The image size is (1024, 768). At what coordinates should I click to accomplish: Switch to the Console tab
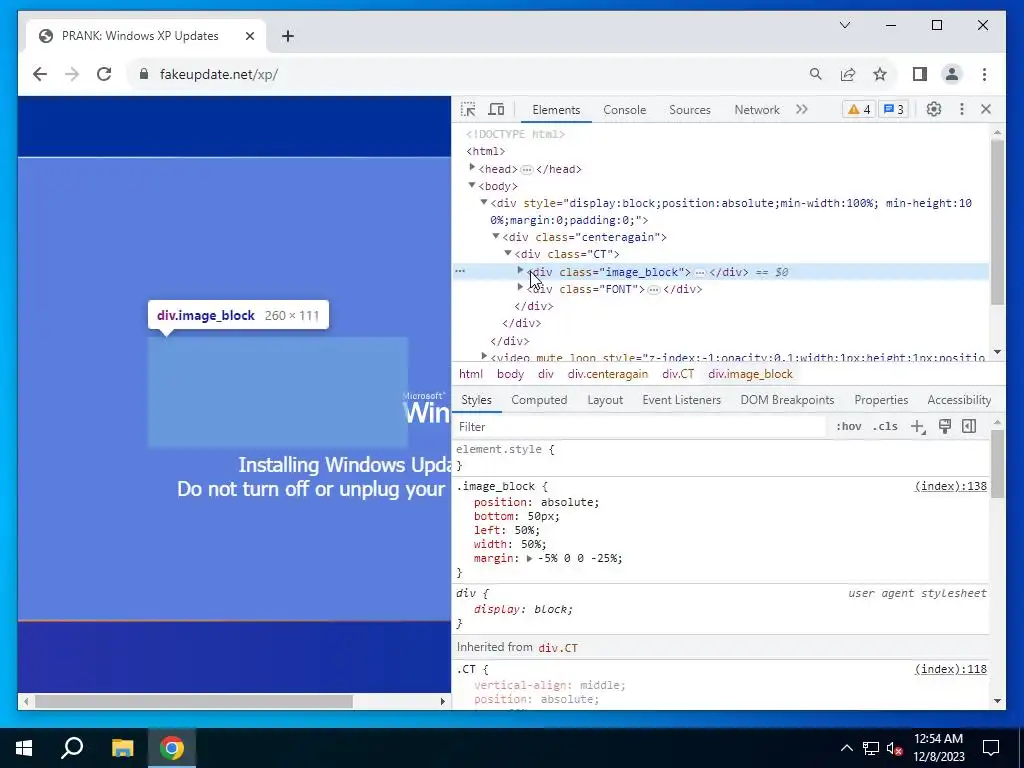624,110
